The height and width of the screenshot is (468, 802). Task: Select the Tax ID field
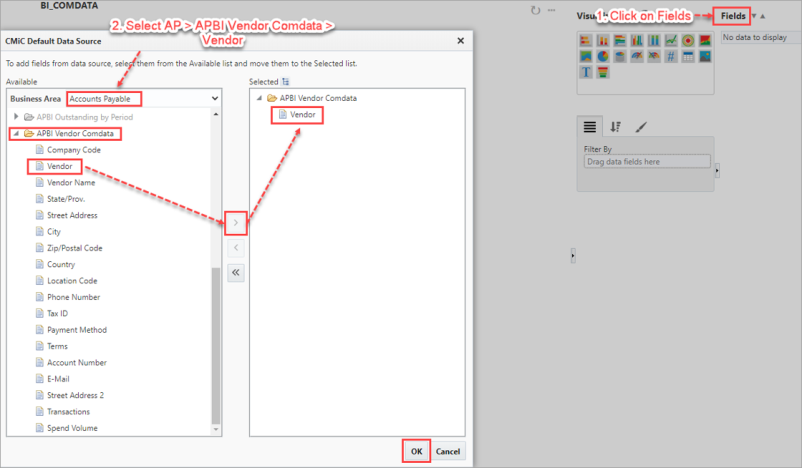[x=57, y=314]
